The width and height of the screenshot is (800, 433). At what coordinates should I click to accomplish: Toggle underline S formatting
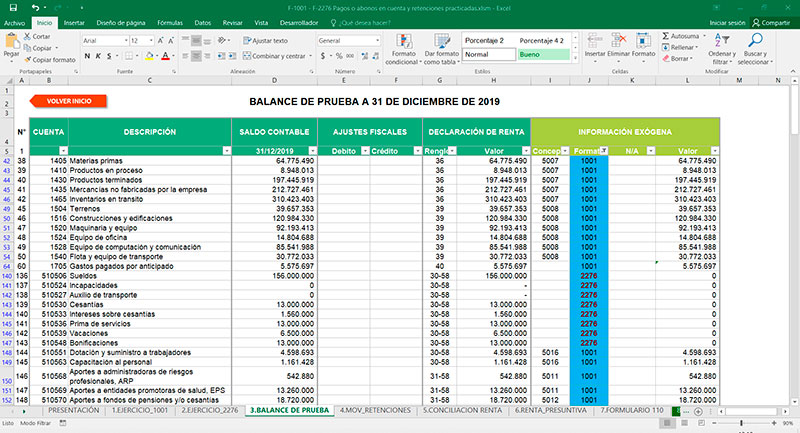click(x=109, y=56)
